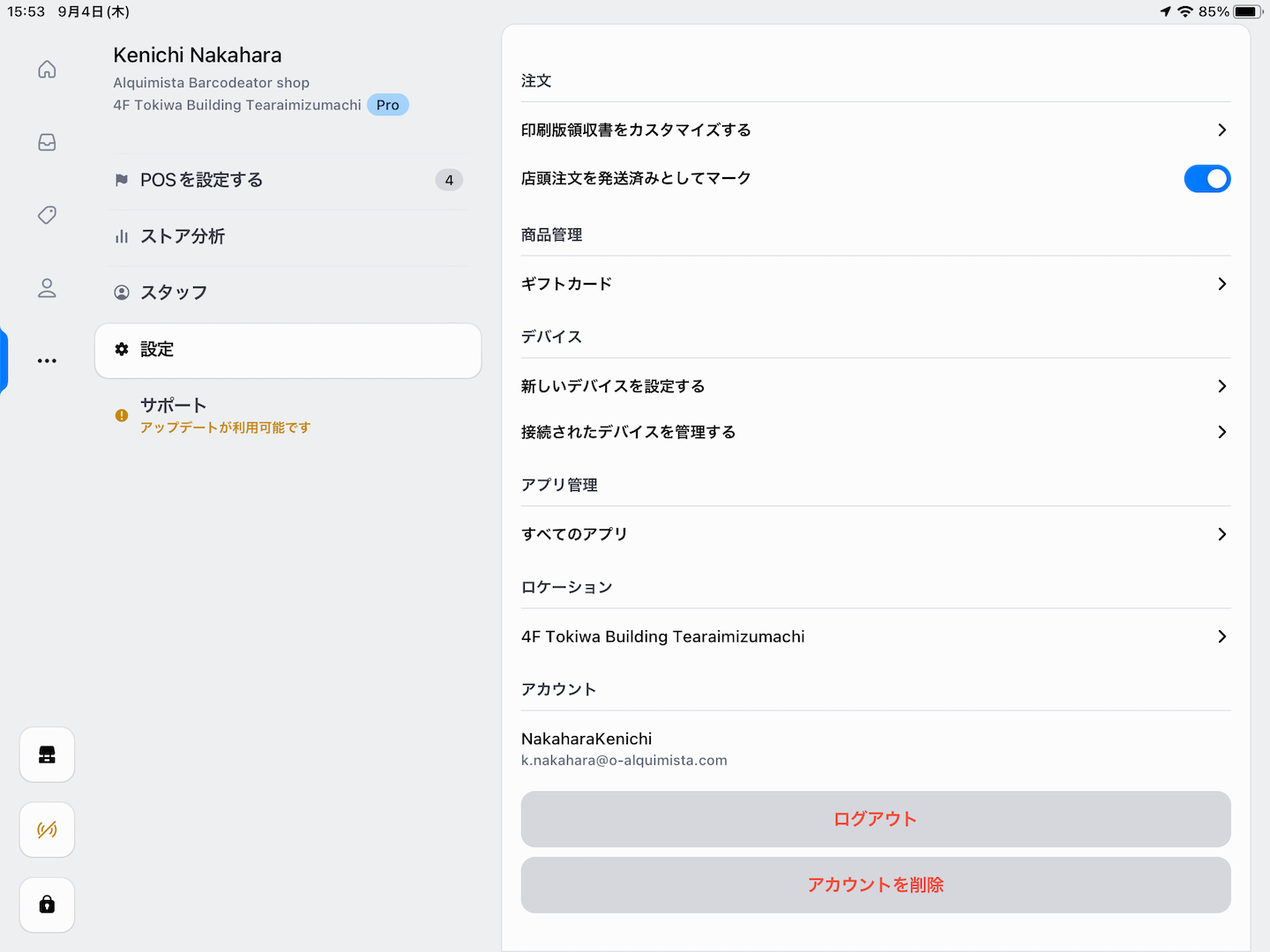Open the orders inbox icon
1270x952 pixels.
47,142
